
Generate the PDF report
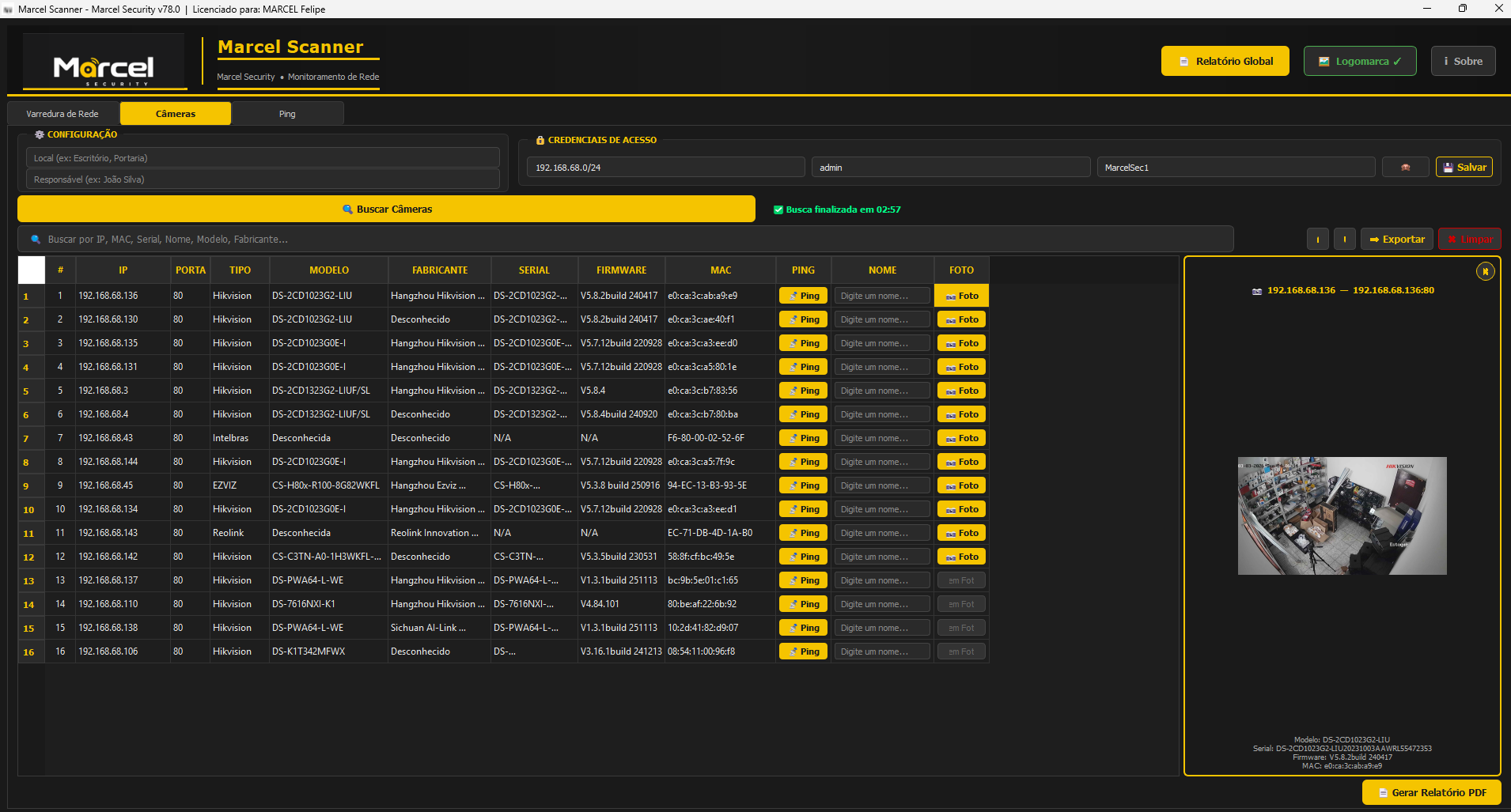point(1431,792)
